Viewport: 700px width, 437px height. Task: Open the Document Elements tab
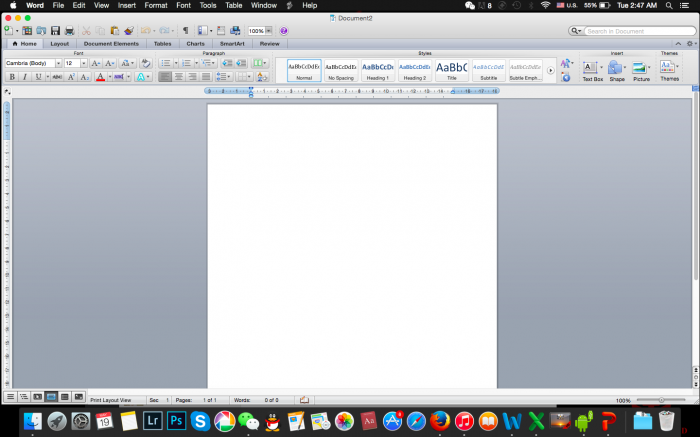(x=111, y=44)
